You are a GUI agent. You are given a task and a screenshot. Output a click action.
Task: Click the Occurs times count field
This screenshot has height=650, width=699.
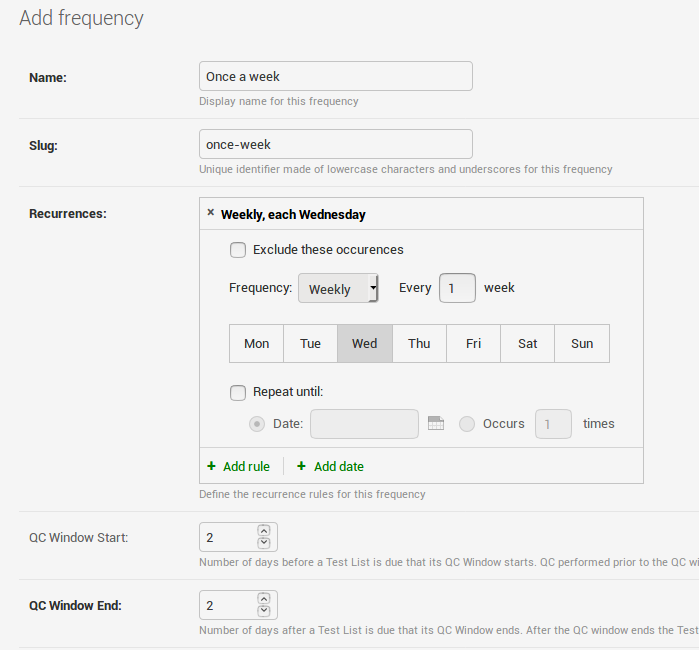pos(553,424)
